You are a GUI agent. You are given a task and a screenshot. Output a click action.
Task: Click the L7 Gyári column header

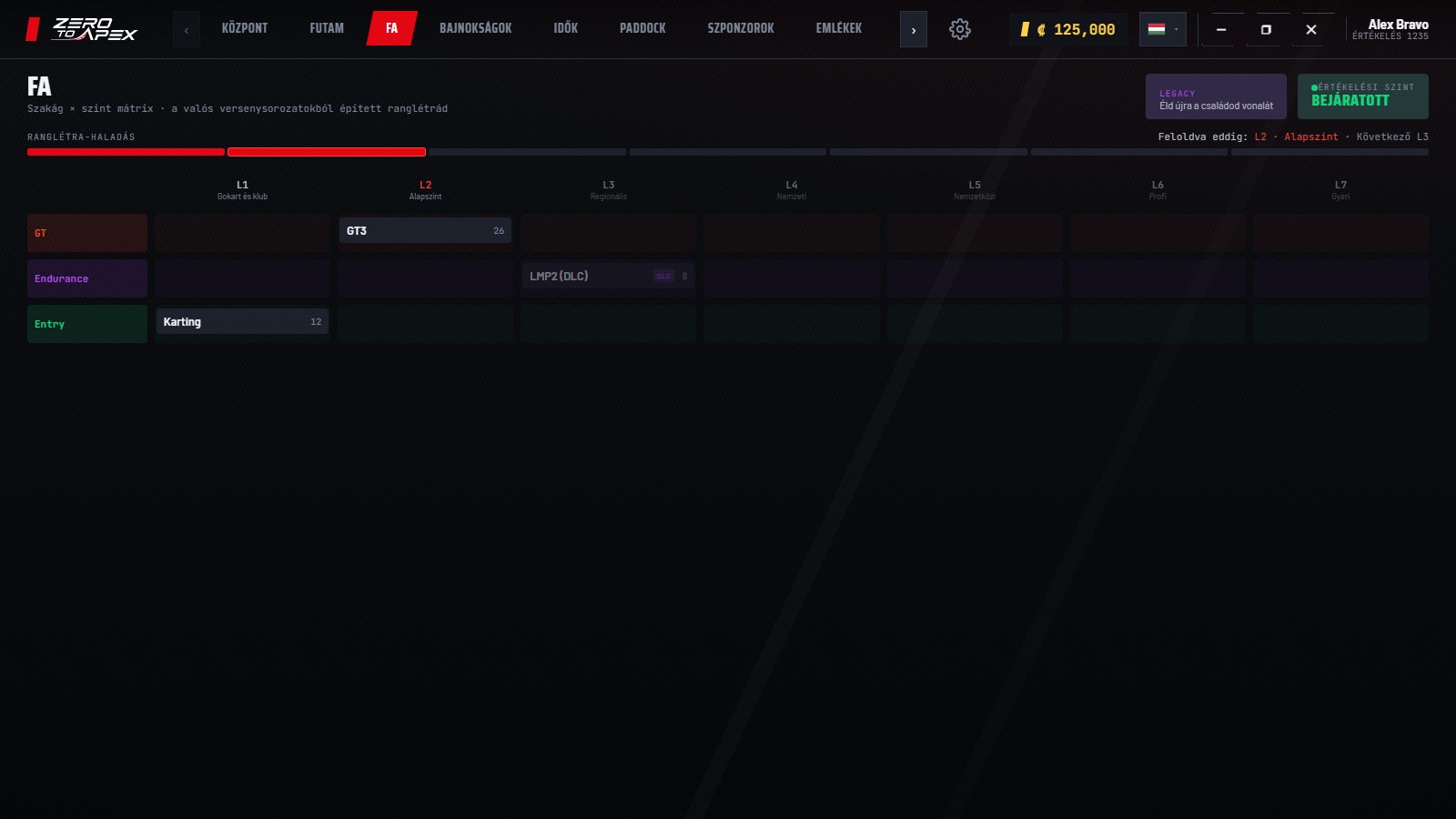1340,190
